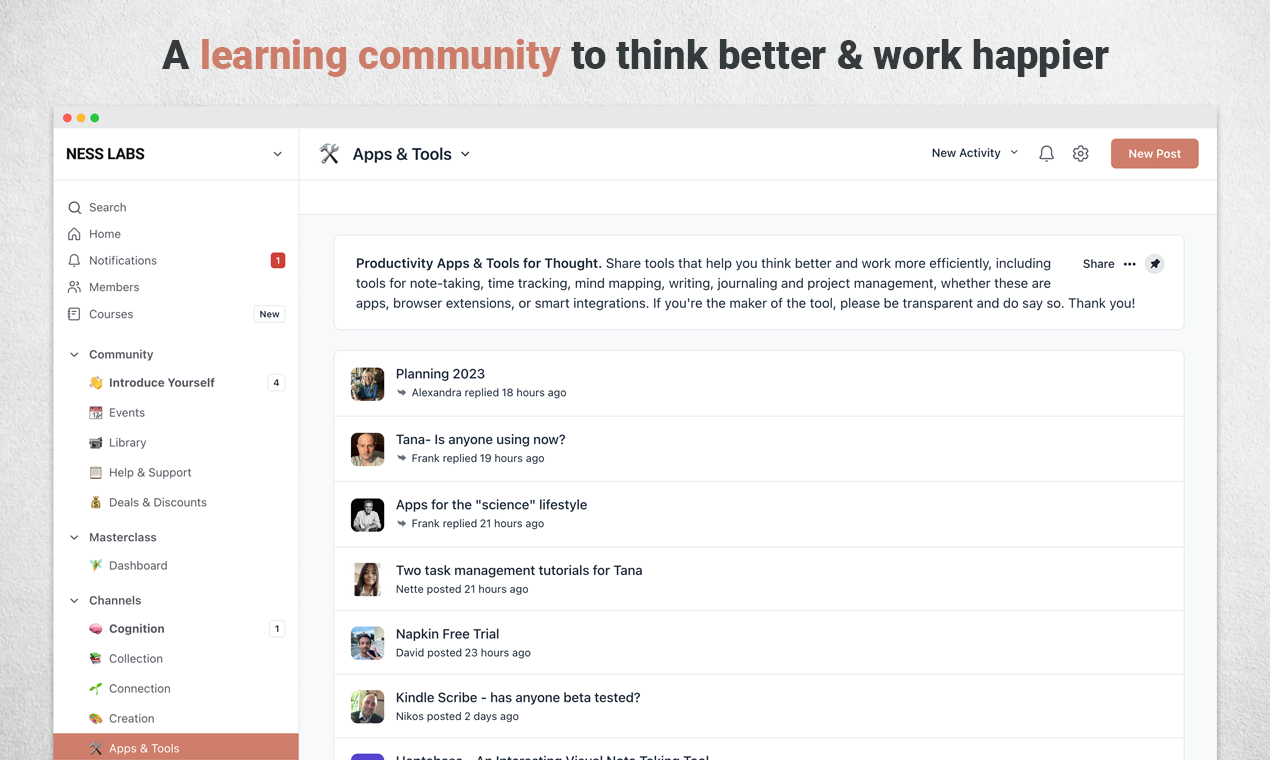Click the red notifications badge showing 1
Screen dimensions: 1270x760
point(278,261)
